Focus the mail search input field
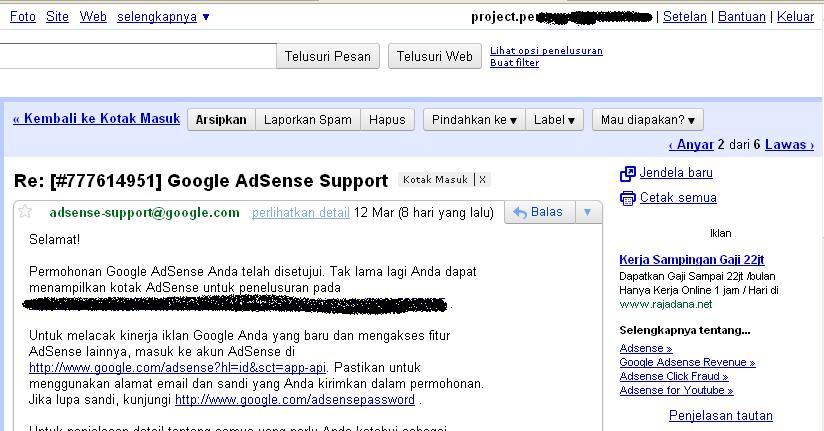The width and height of the screenshot is (824, 431). 138,56
